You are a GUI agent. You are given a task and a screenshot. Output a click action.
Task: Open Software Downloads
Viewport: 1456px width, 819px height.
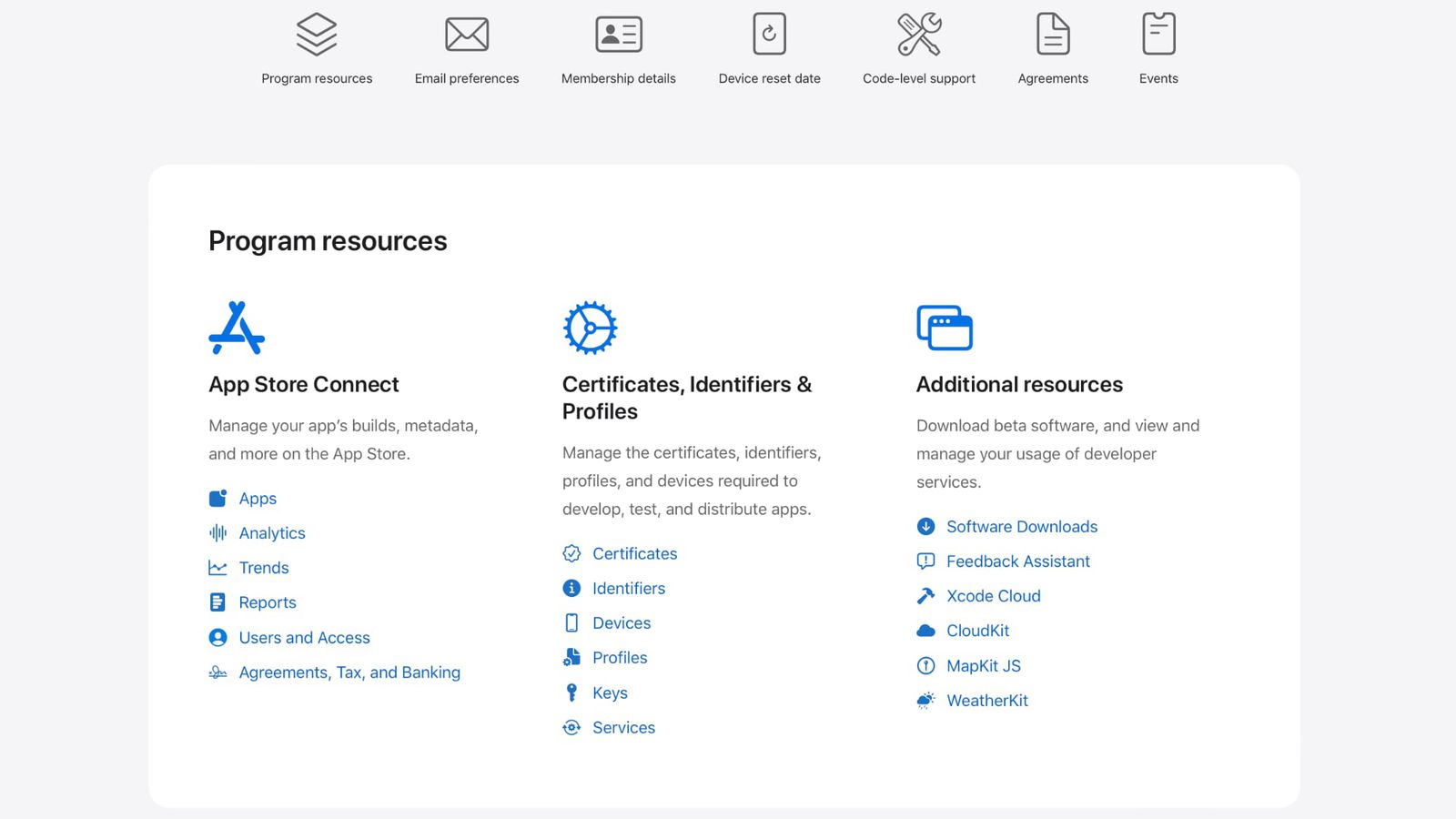(1021, 526)
